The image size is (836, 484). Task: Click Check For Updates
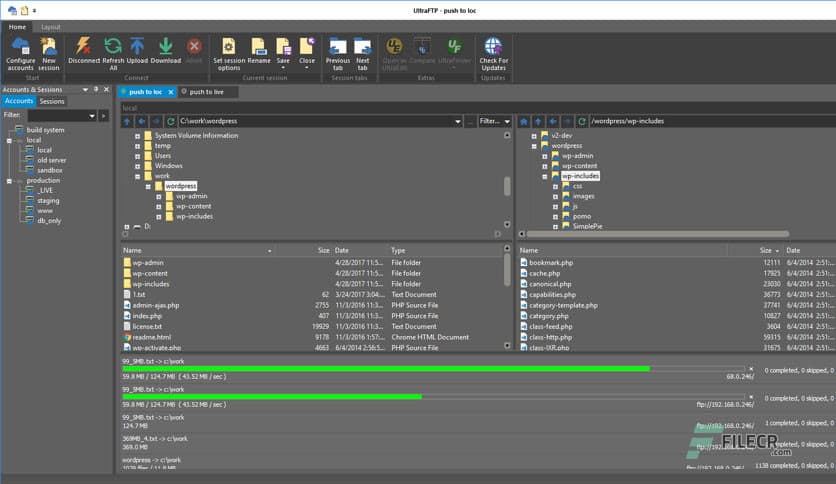tap(493, 53)
